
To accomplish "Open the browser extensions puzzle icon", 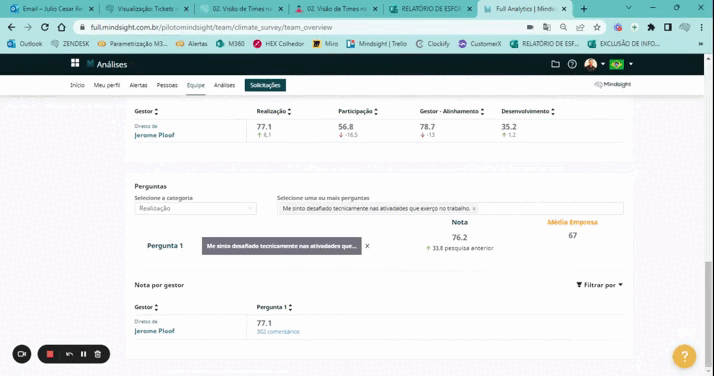I will (651, 27).
